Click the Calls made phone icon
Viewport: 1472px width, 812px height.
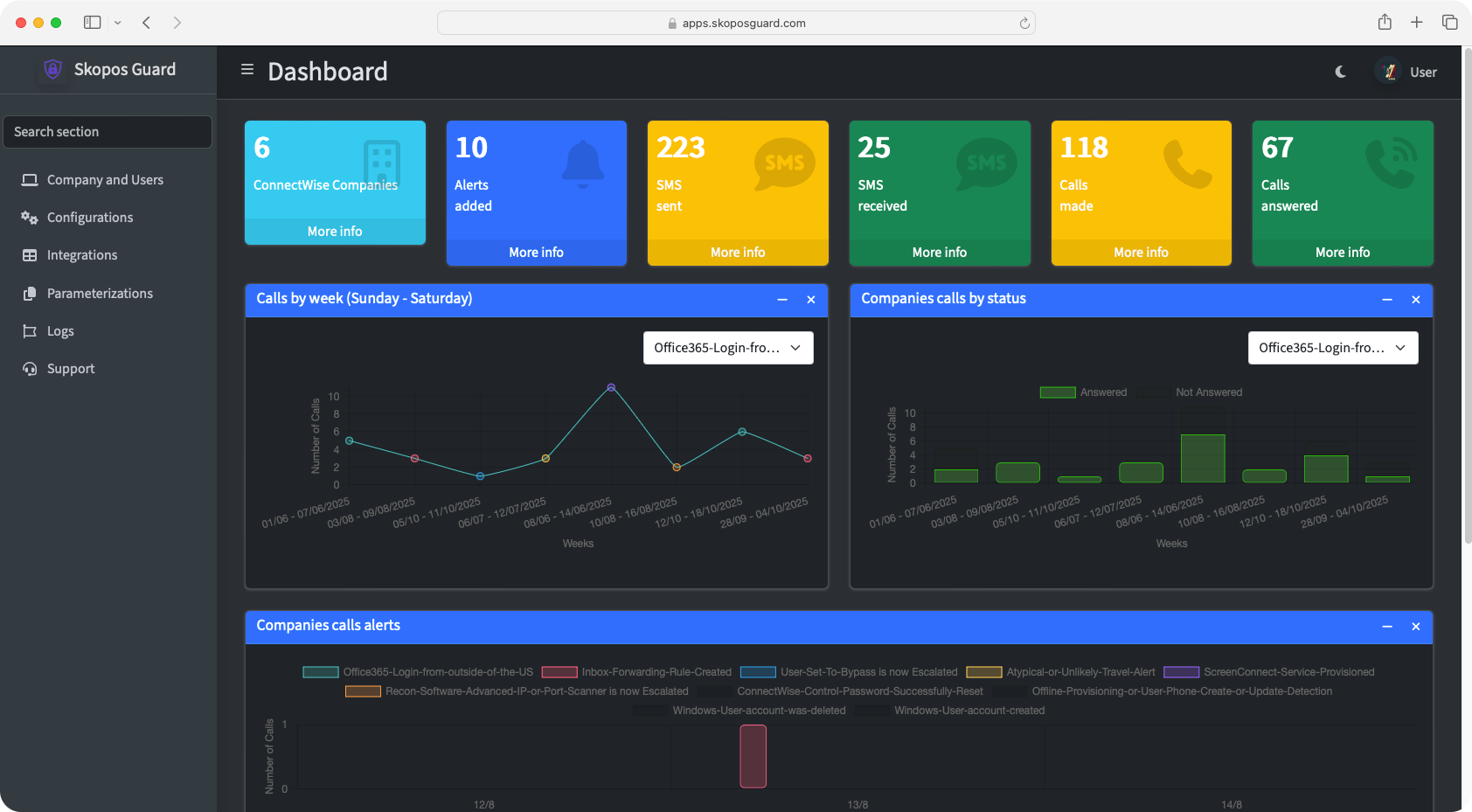point(1187,163)
